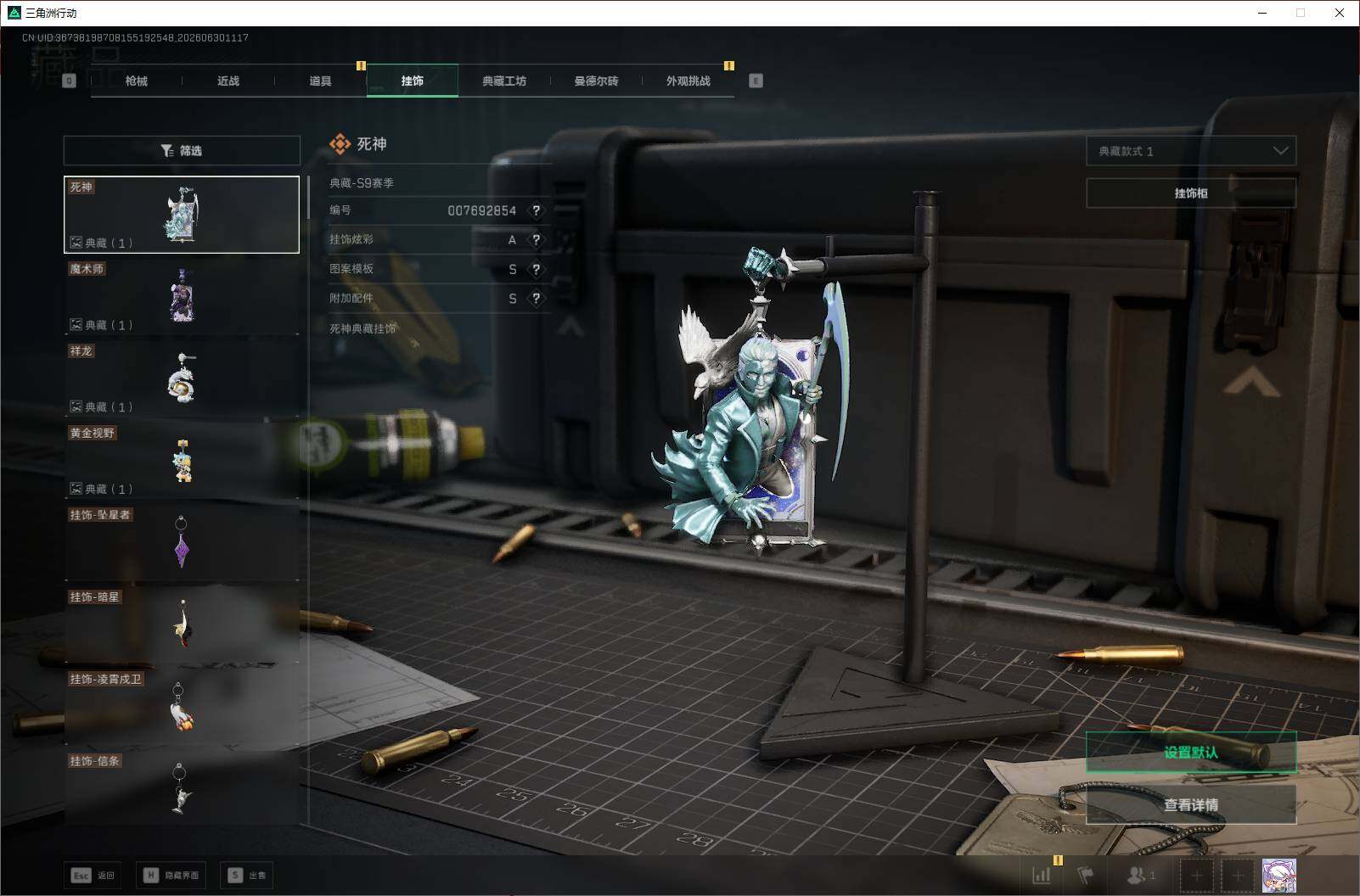Select the 挂饰-暗星 charm
The width and height of the screenshot is (1360, 896).
tap(182, 625)
